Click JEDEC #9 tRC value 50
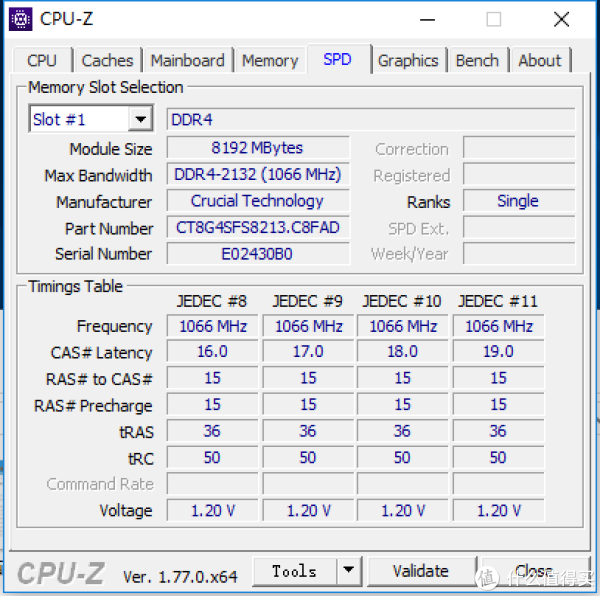The width and height of the screenshot is (600, 596). [x=308, y=458]
